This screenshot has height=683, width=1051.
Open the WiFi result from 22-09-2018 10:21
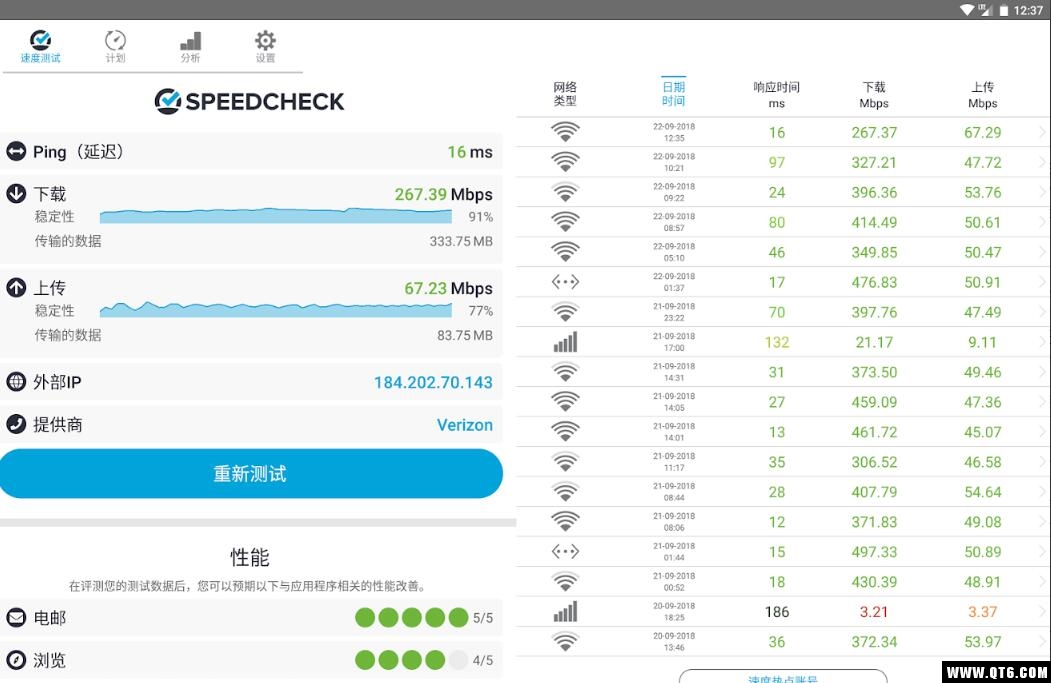782,162
